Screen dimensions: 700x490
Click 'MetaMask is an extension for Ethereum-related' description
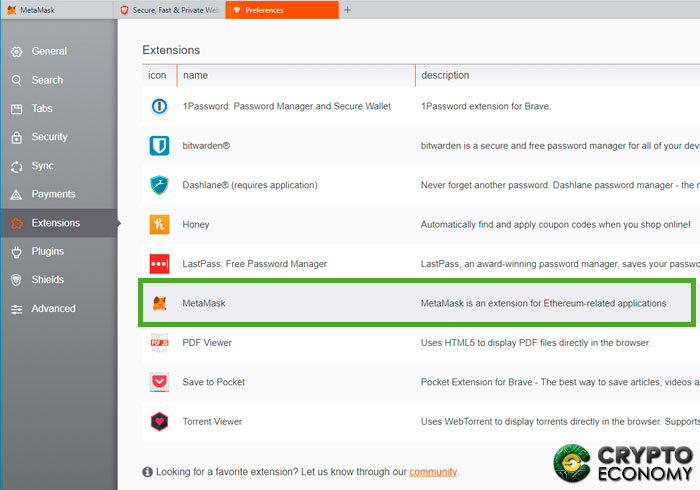point(543,303)
